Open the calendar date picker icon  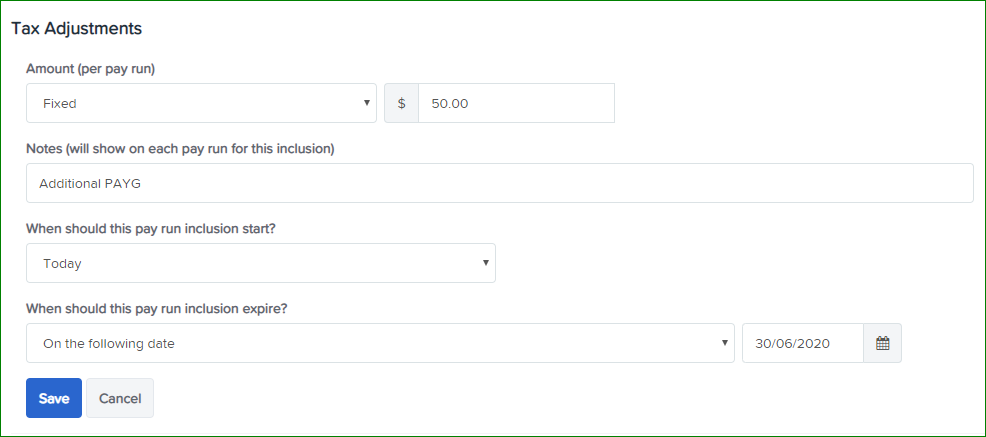point(882,343)
